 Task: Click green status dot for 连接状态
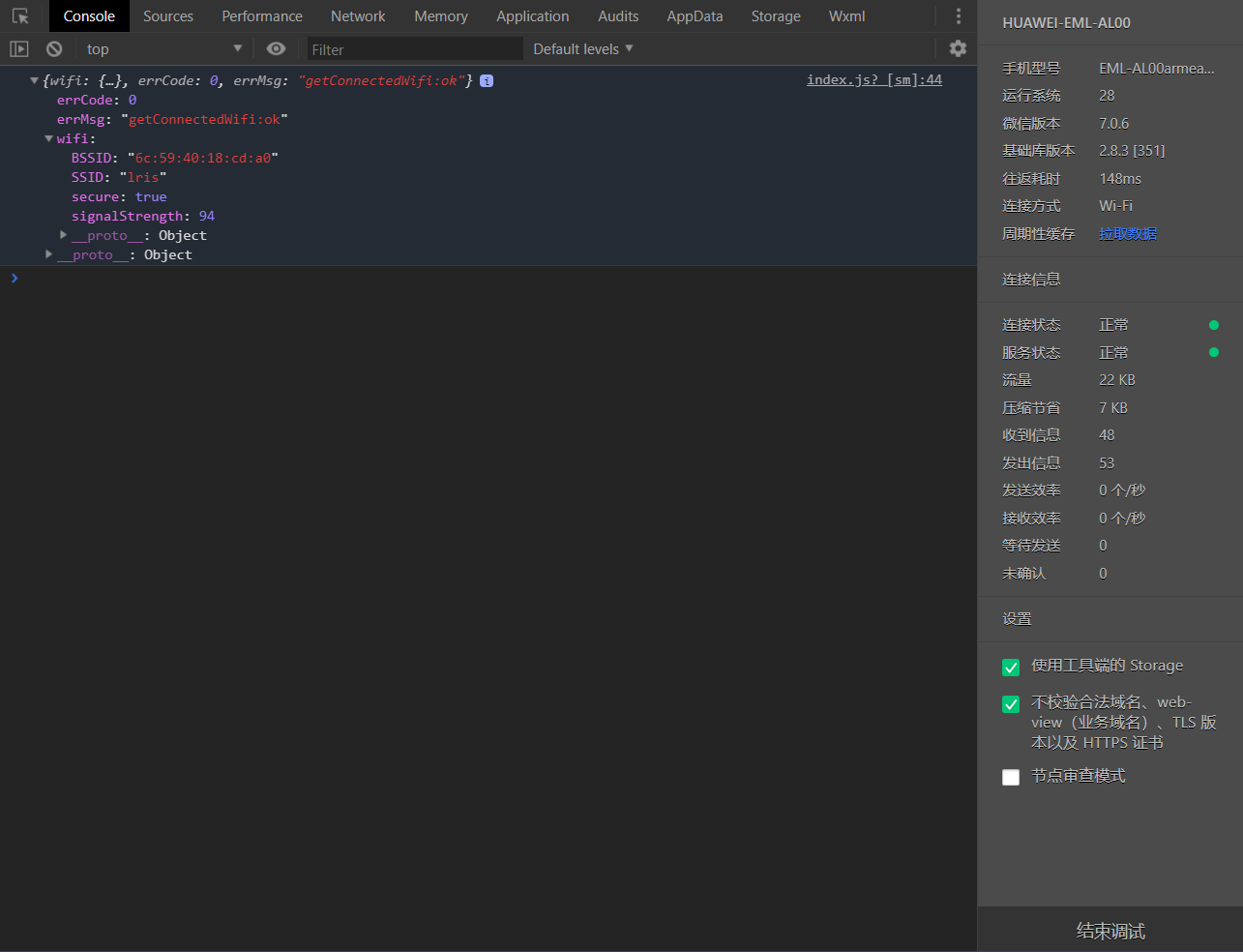tap(1214, 325)
